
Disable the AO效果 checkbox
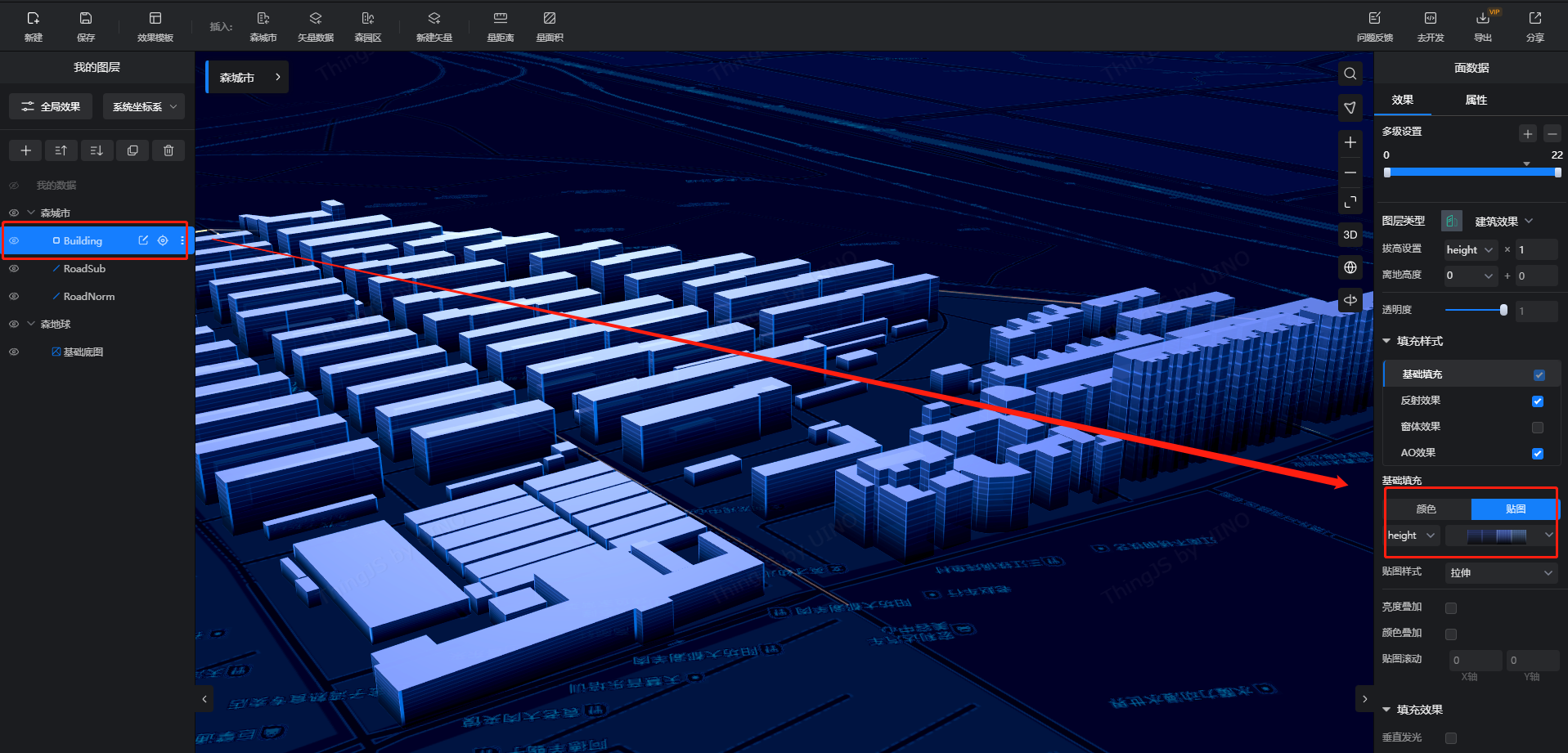point(1537,454)
